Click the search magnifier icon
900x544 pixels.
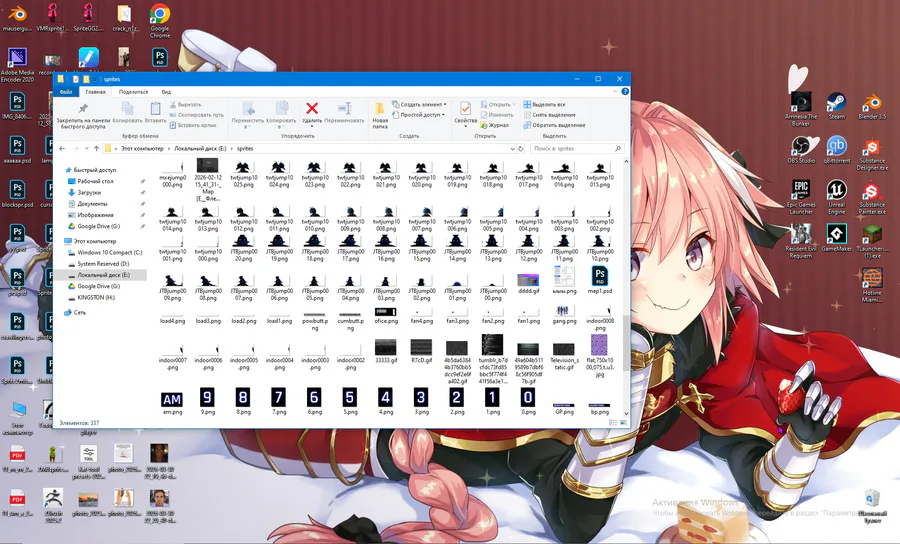pyautogui.click(x=618, y=149)
